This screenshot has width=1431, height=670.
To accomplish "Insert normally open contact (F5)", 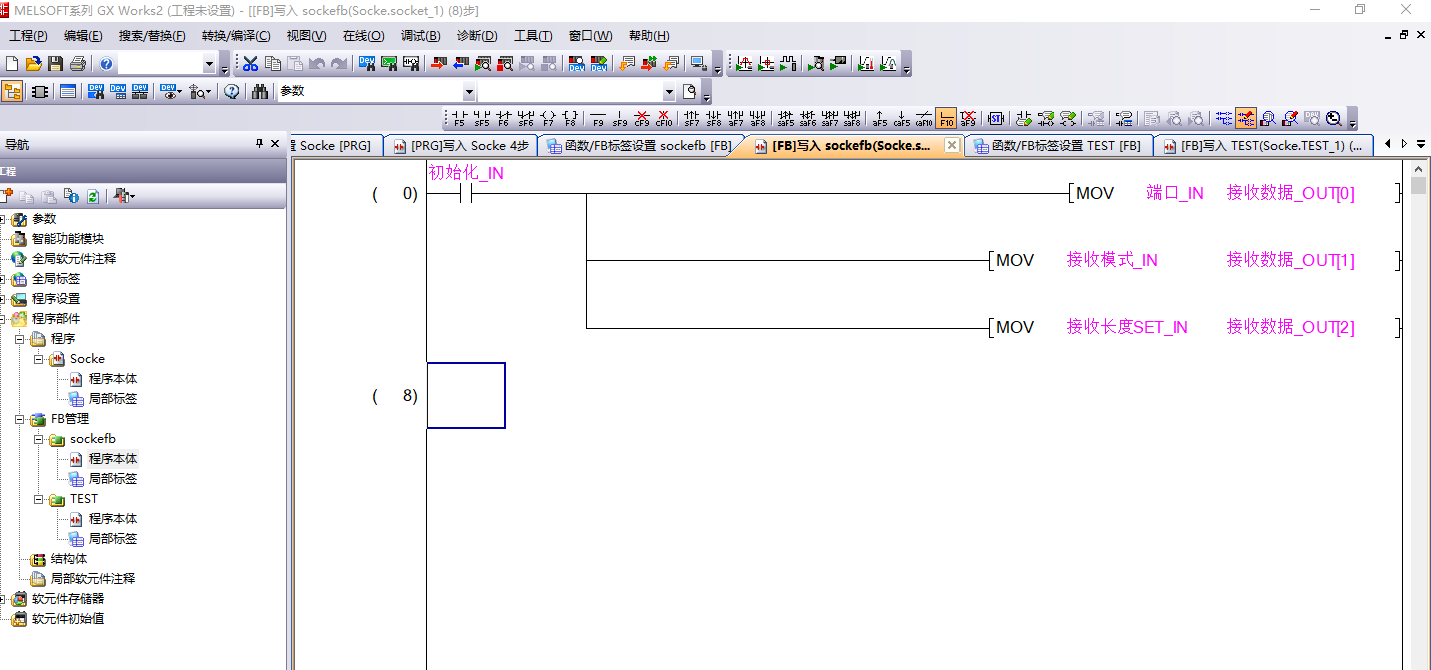I will [459, 118].
